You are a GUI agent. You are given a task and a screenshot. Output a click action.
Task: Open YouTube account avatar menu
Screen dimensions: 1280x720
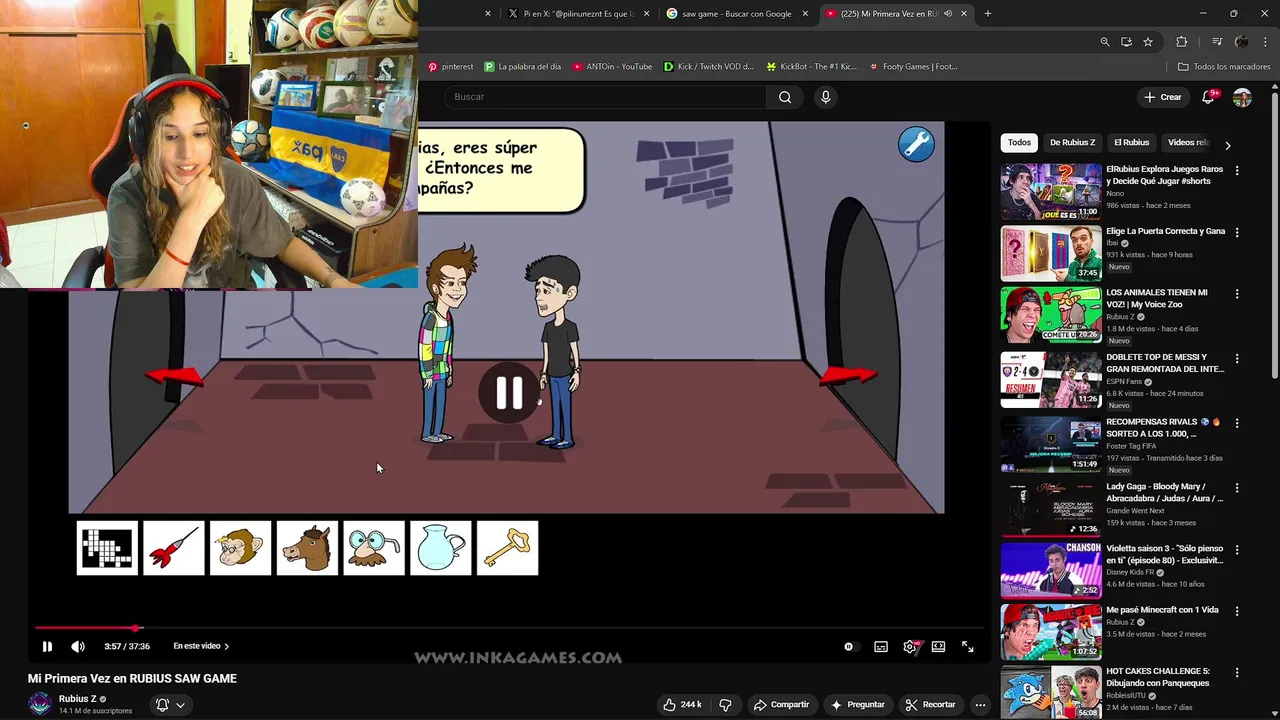[1242, 97]
